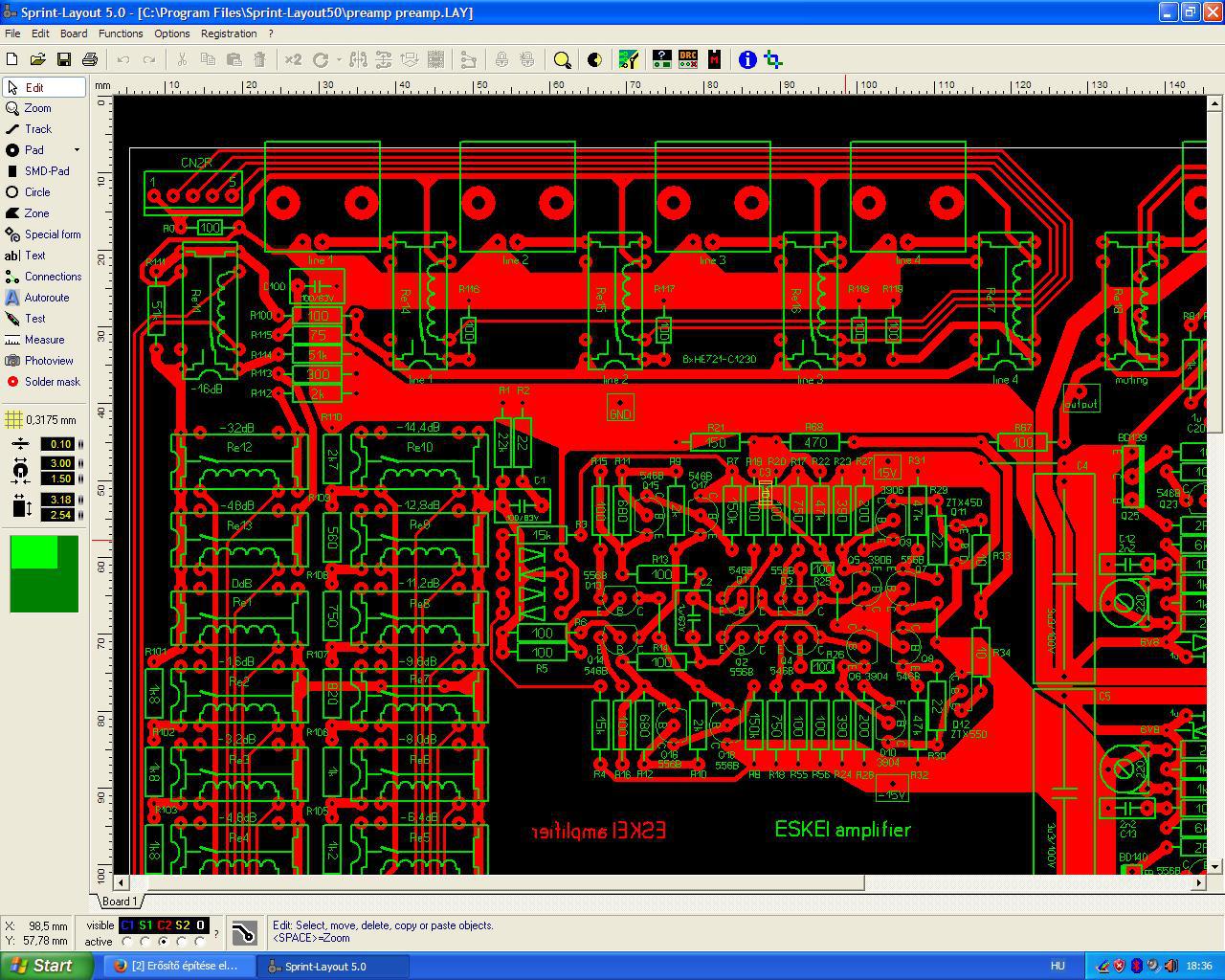This screenshot has height=980, width=1225.
Task: Set C1 as the active layer
Action: point(127,942)
